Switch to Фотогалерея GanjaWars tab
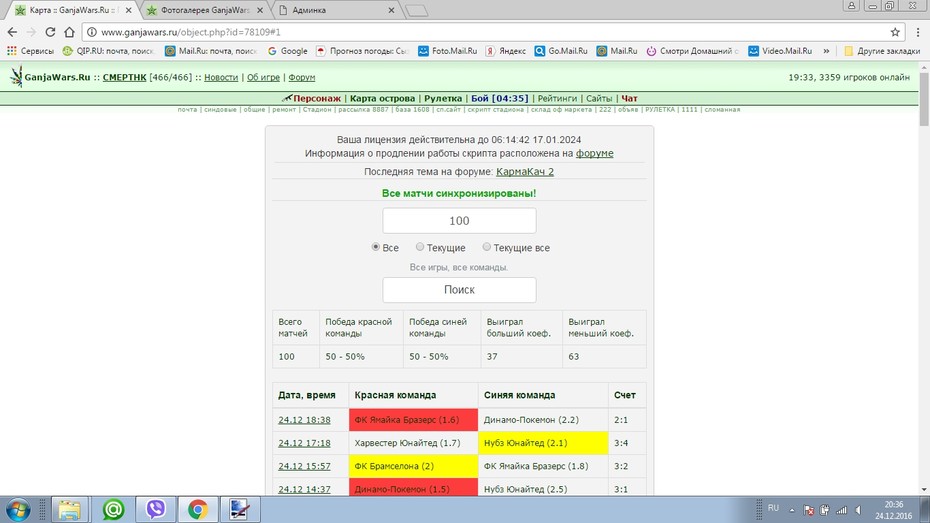 tap(205, 10)
